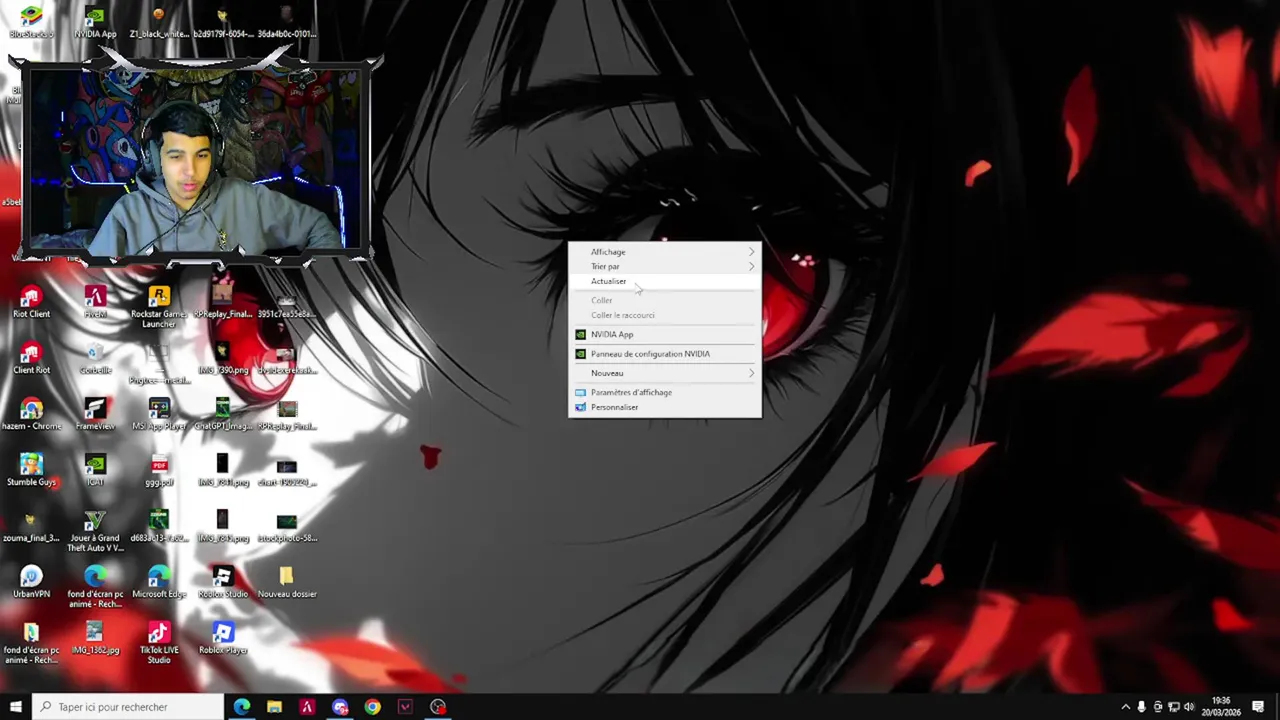The image size is (1280, 720).
Task: Select the IMG_7390.png desktop file
Action: click(x=223, y=358)
